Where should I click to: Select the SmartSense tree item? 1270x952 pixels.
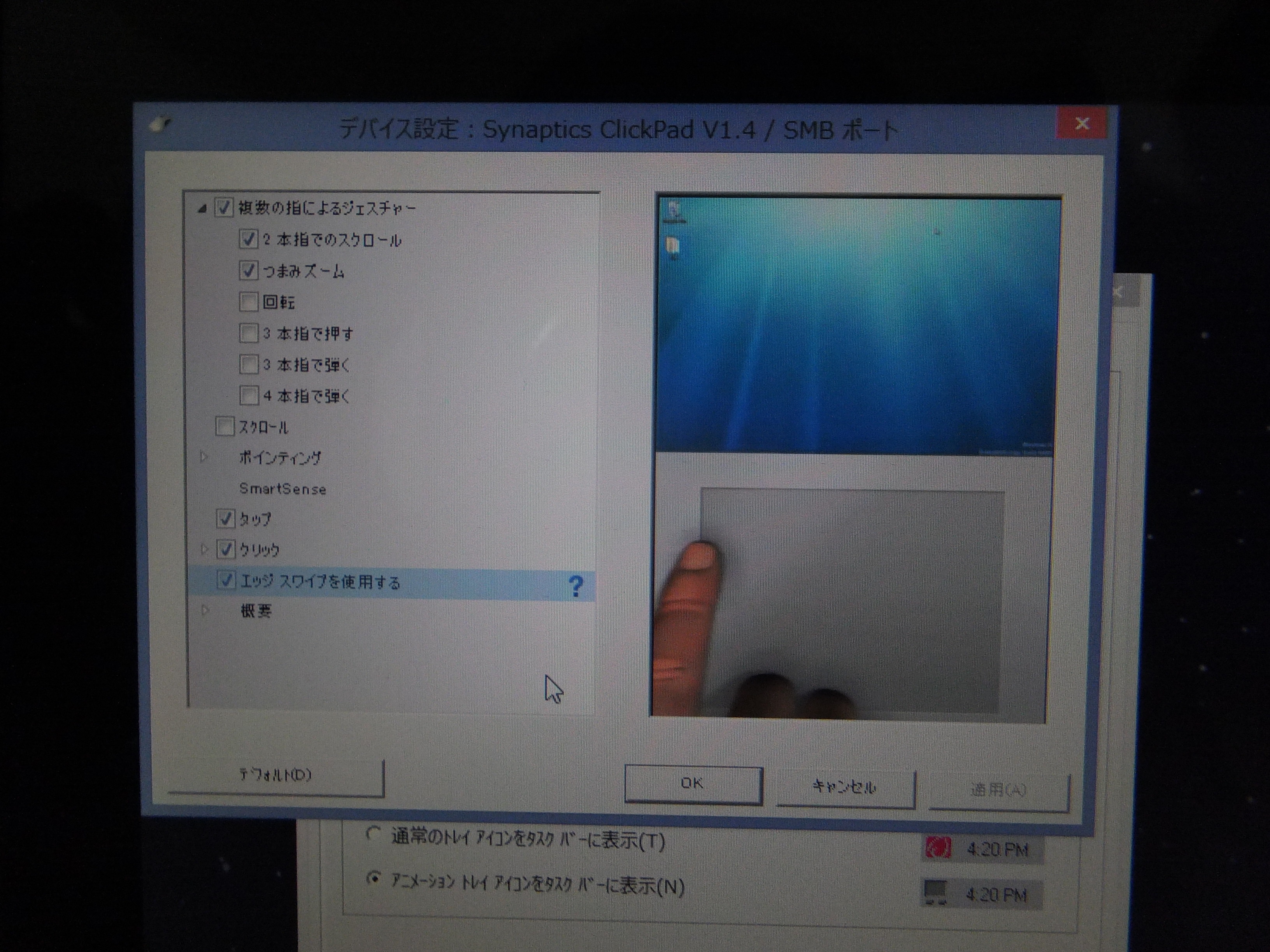click(x=282, y=489)
